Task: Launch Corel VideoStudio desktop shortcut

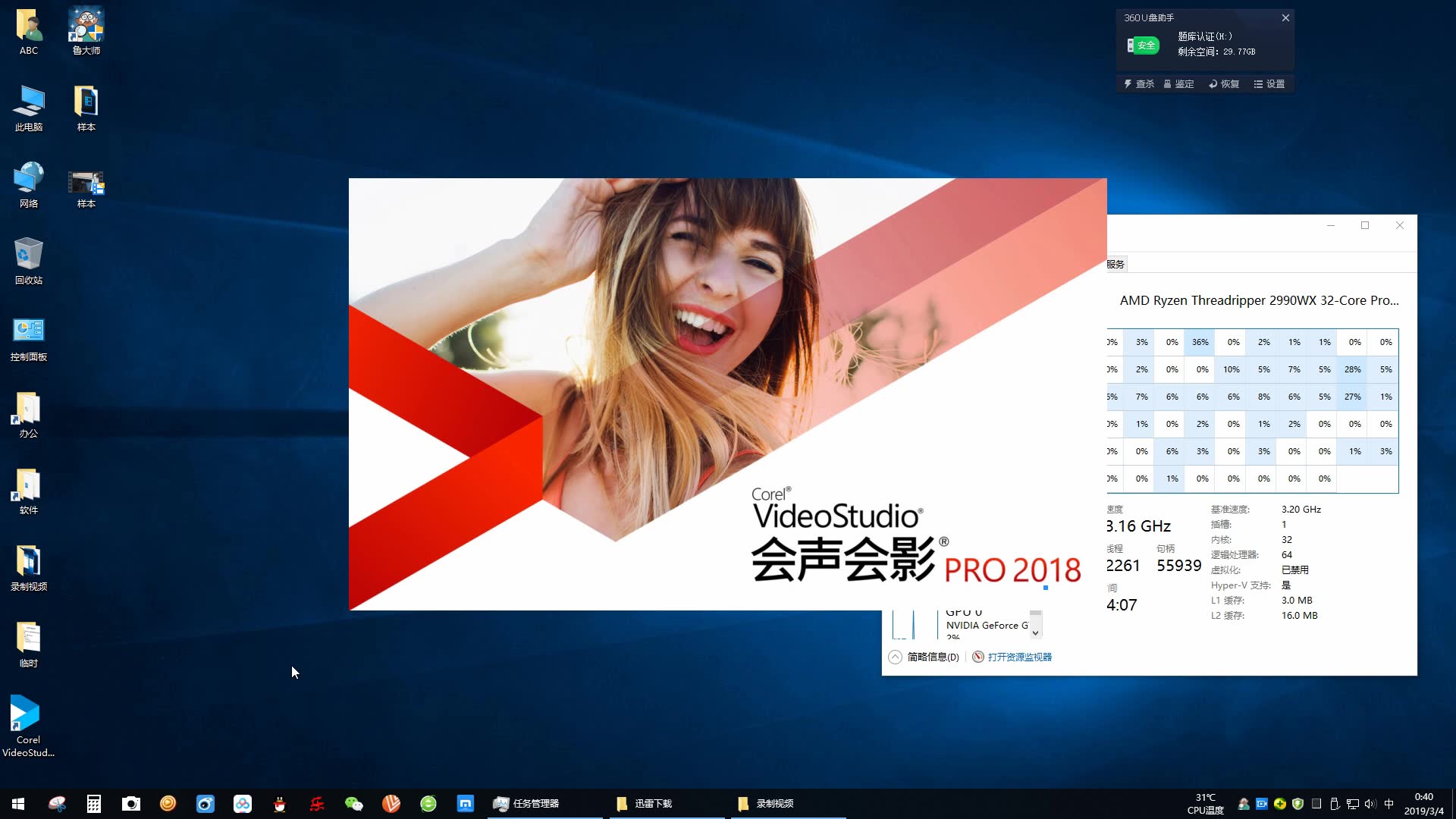Action: [x=28, y=726]
